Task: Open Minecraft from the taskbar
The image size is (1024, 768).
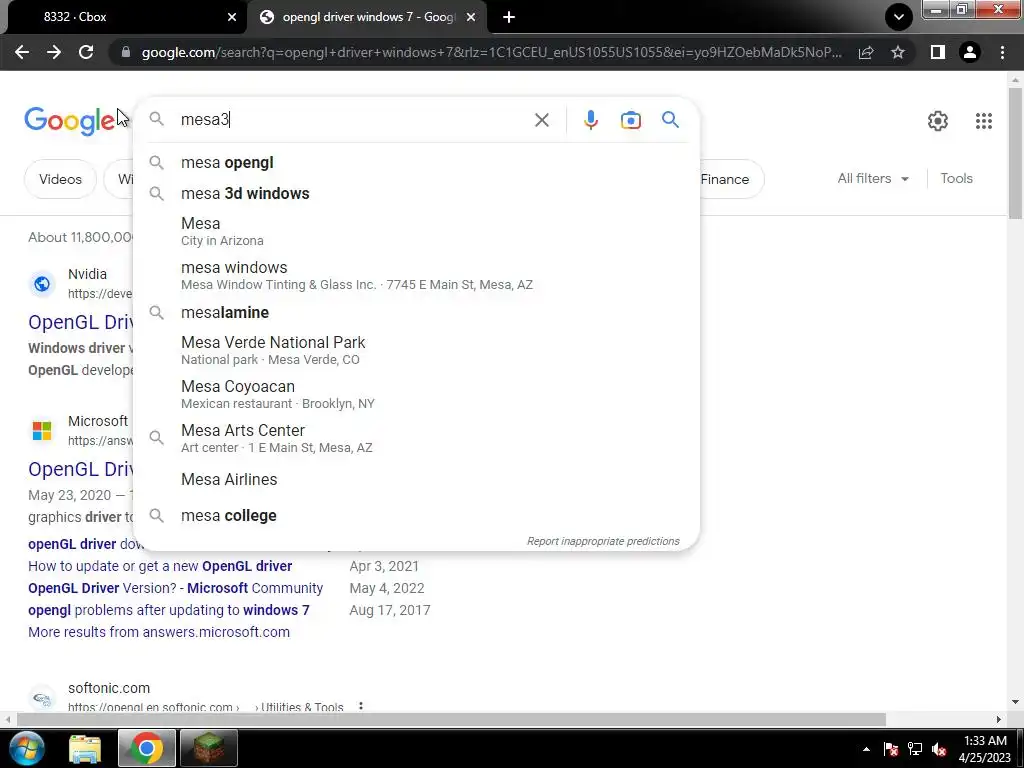Action: coord(208,748)
